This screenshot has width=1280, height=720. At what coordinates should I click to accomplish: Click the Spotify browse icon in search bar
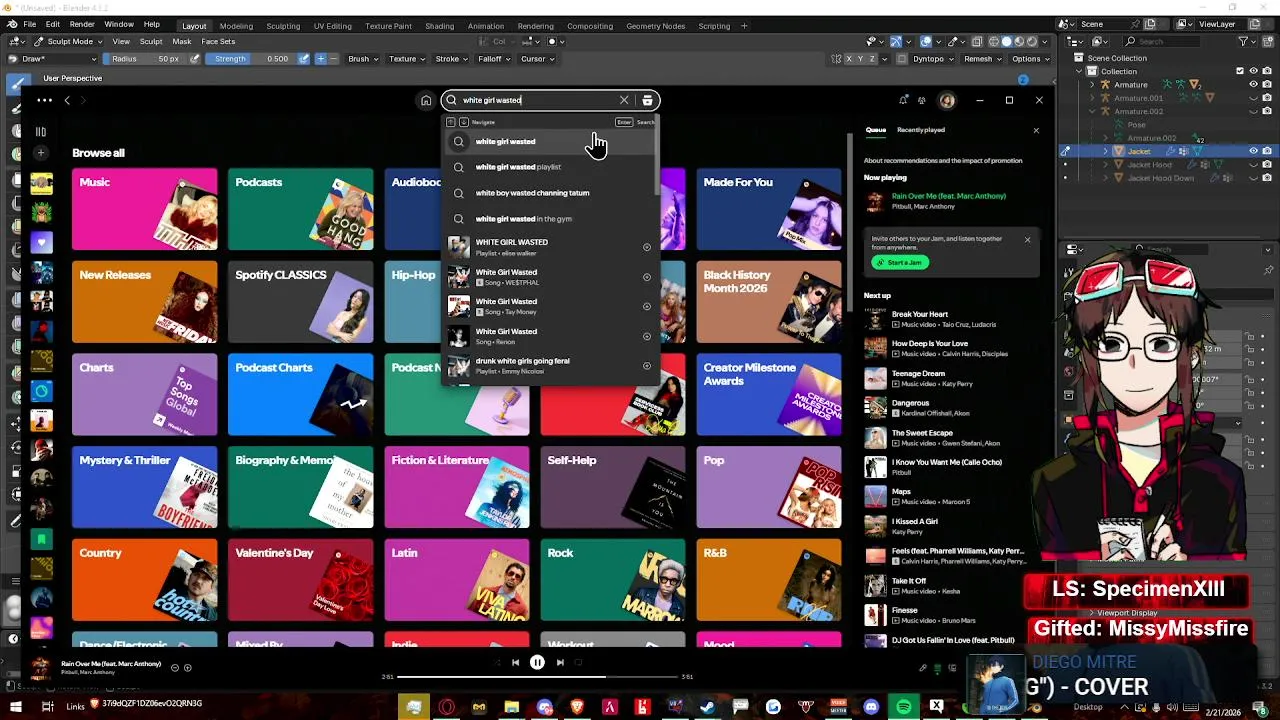tap(648, 100)
